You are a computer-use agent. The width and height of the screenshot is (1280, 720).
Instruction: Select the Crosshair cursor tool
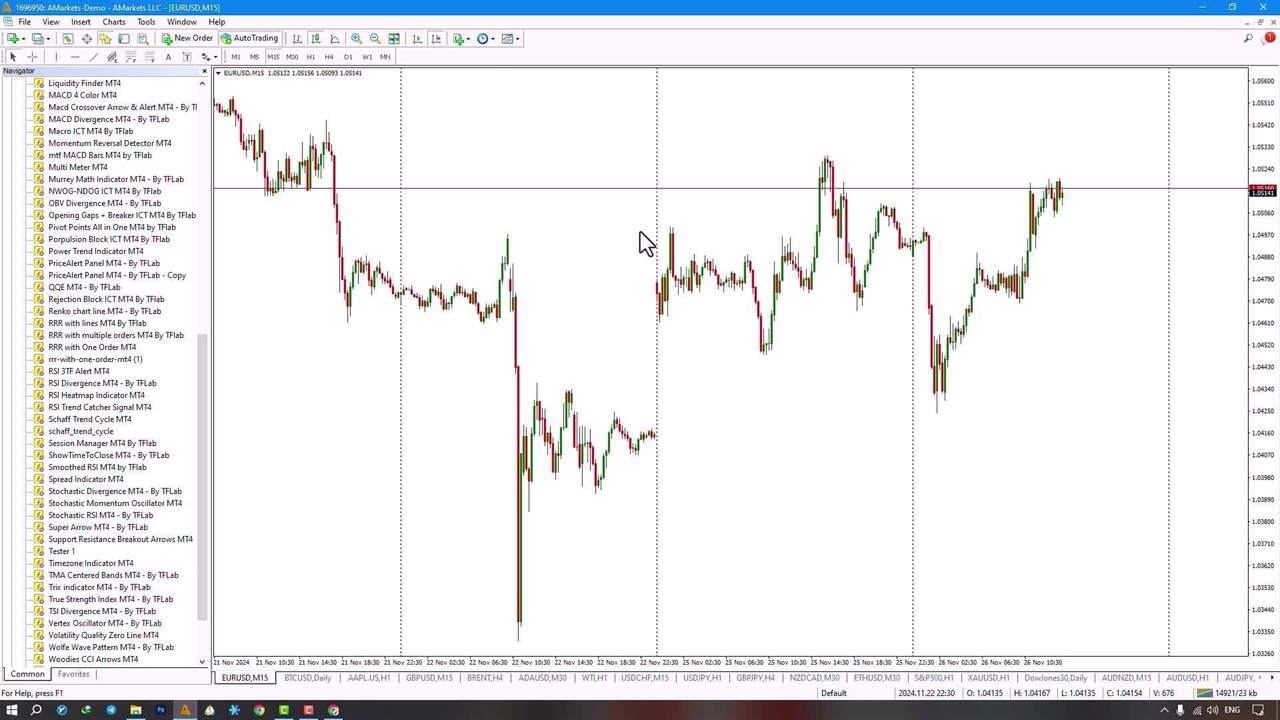(32, 57)
